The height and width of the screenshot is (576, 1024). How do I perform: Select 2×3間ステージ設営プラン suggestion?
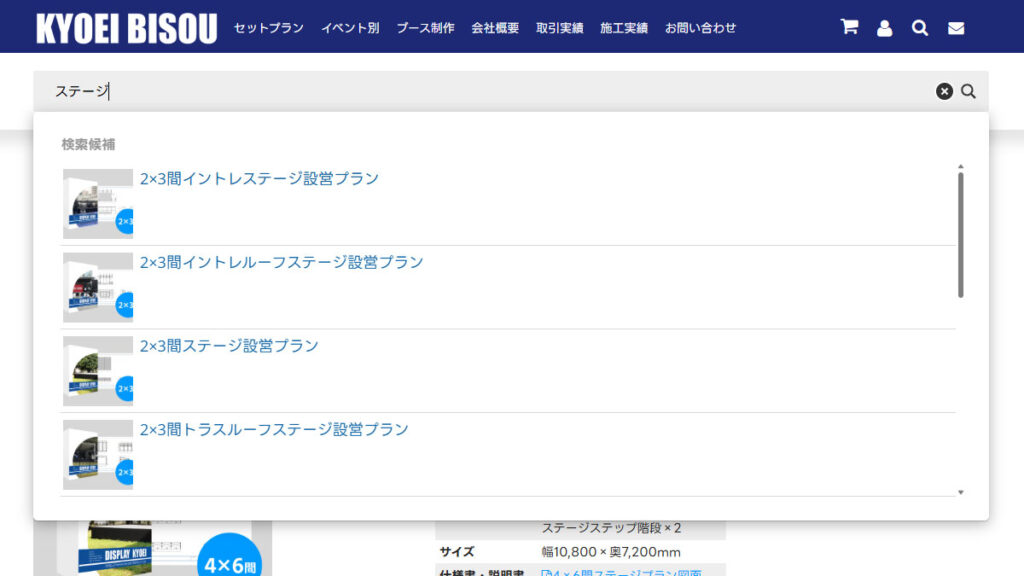(229, 345)
